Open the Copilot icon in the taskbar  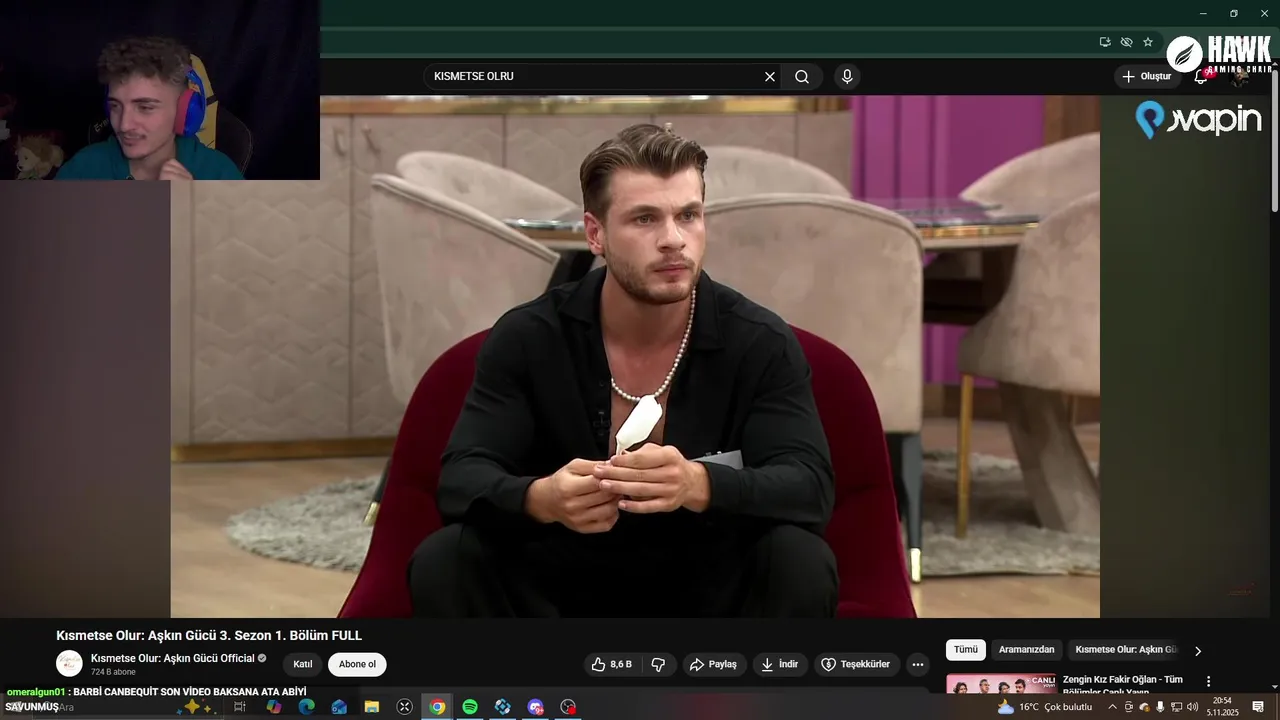(x=273, y=707)
